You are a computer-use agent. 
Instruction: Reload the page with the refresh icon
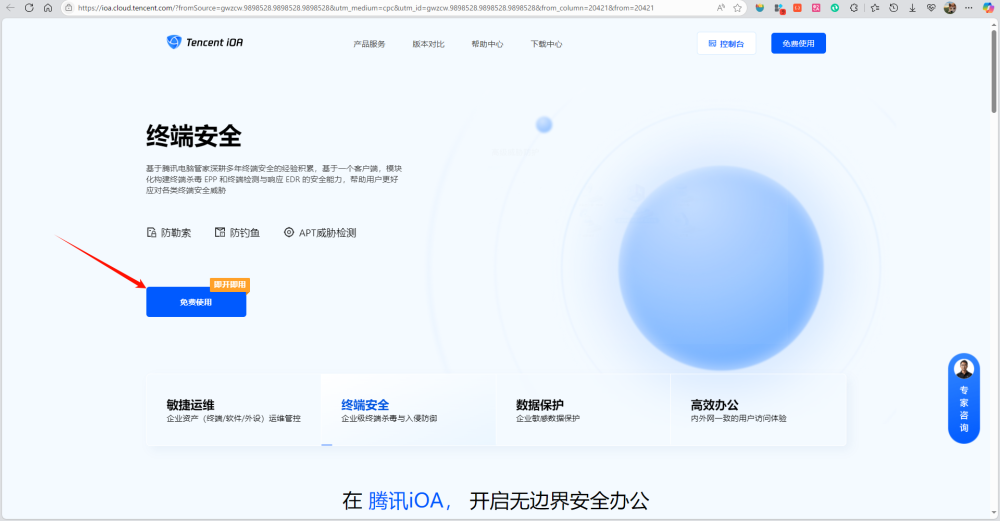(29, 8)
